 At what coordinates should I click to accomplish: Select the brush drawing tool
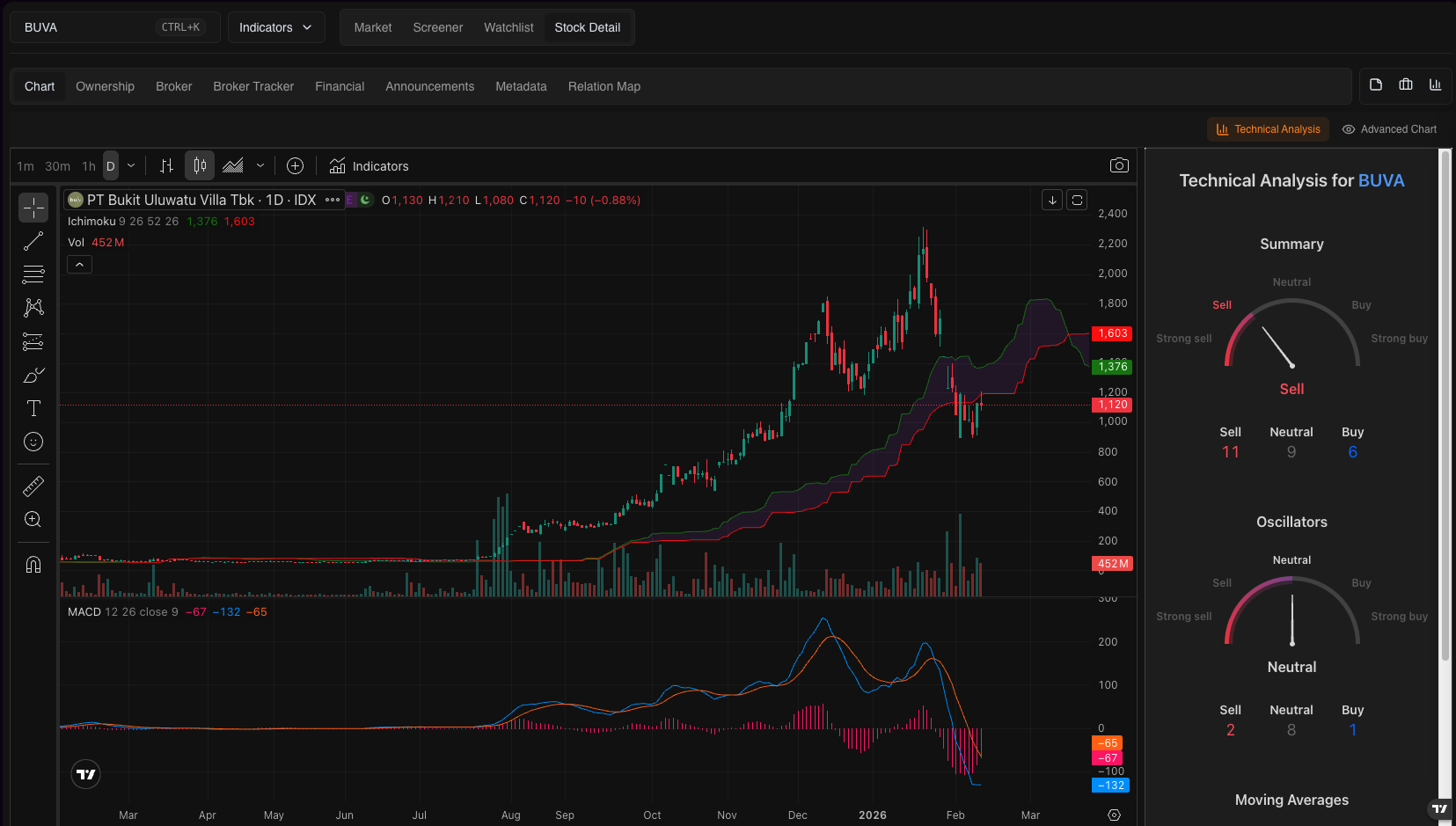click(33, 376)
